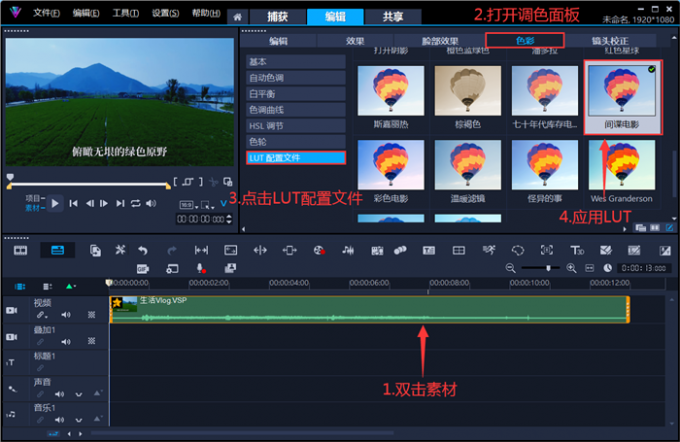Click the split clip scissors icon
680x442 pixels.
[213, 182]
